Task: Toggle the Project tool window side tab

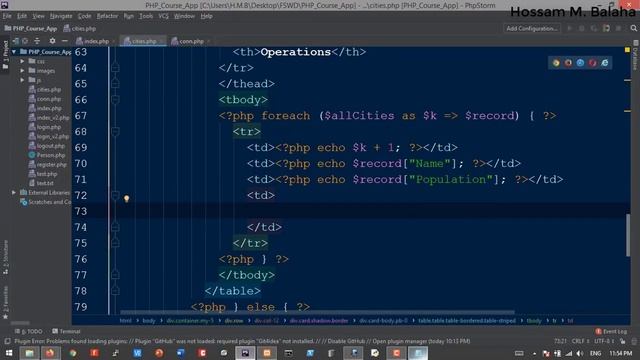Action: (x=5, y=54)
